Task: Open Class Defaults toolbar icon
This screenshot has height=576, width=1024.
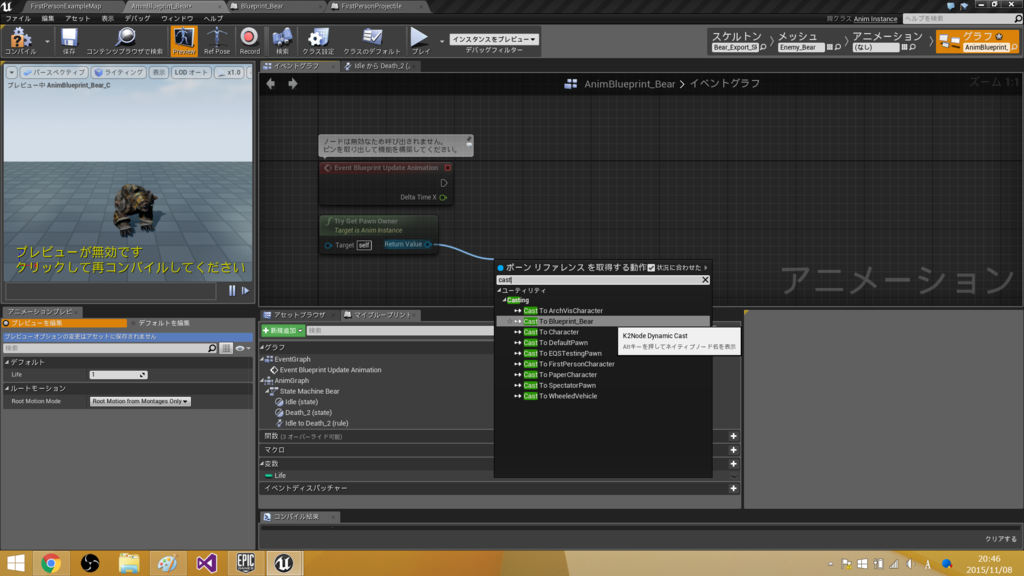Action: (372, 40)
